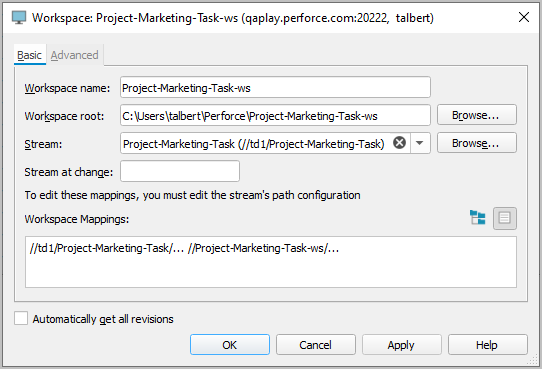The width and height of the screenshot is (542, 369).
Task: Click inside the Workspace Mappings text area
Action: point(271,262)
